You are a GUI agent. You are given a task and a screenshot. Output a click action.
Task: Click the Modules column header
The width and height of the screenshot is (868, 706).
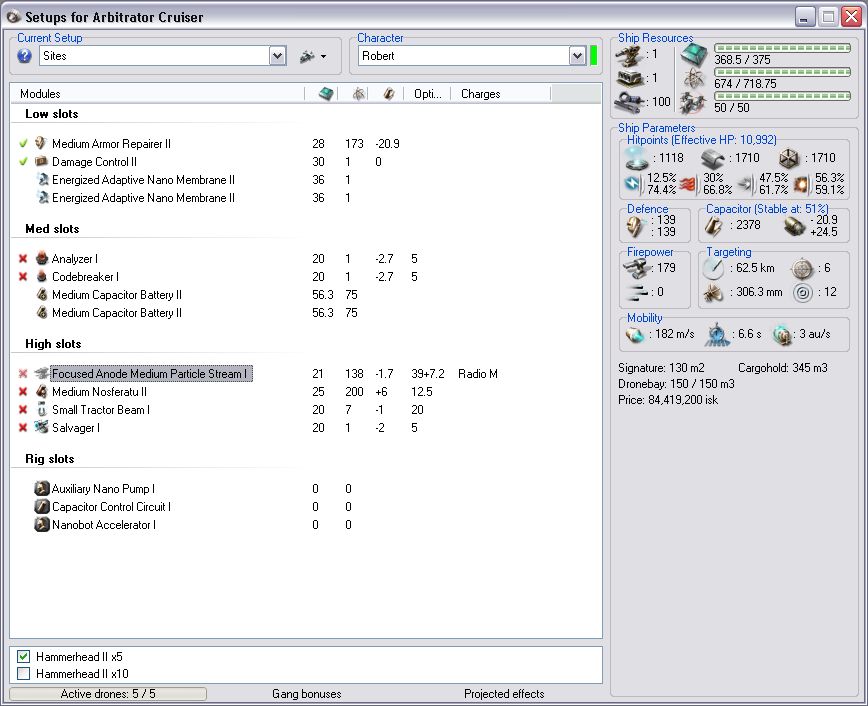coord(40,94)
